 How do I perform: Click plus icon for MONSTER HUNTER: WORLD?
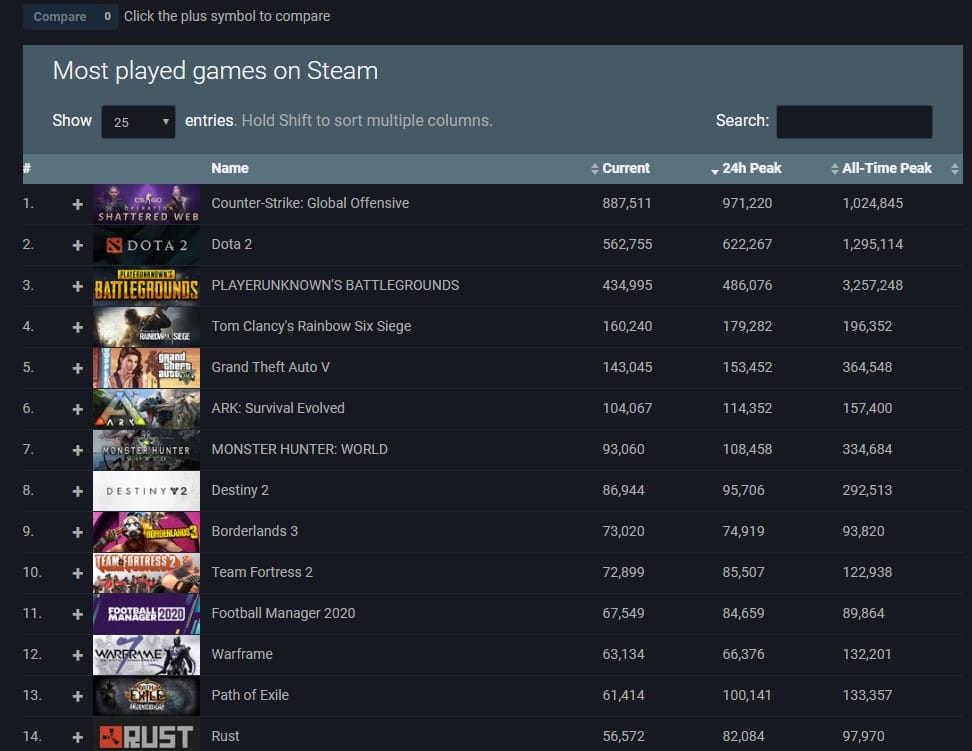click(77, 450)
